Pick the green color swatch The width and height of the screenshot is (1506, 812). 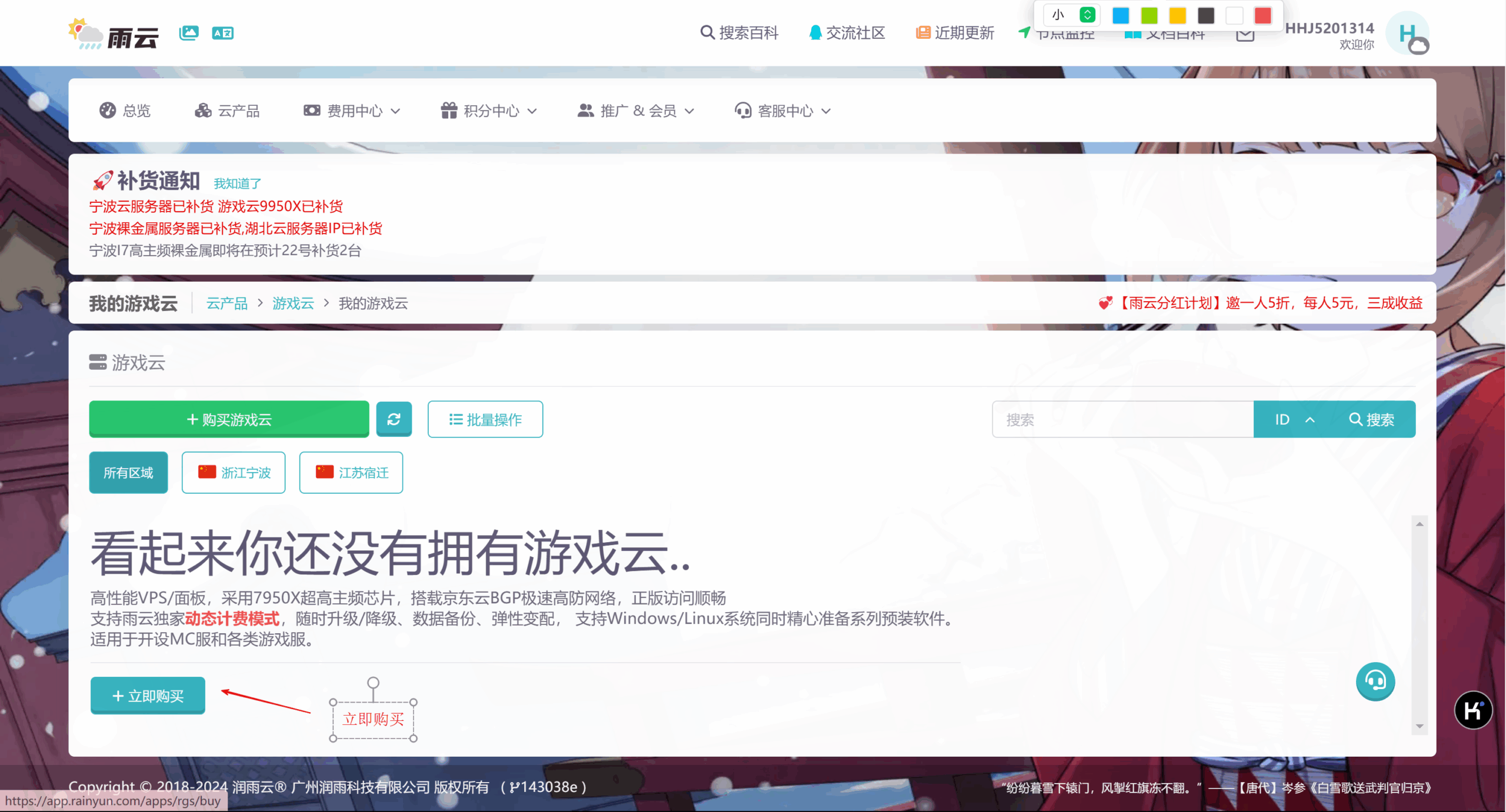click(x=1149, y=15)
